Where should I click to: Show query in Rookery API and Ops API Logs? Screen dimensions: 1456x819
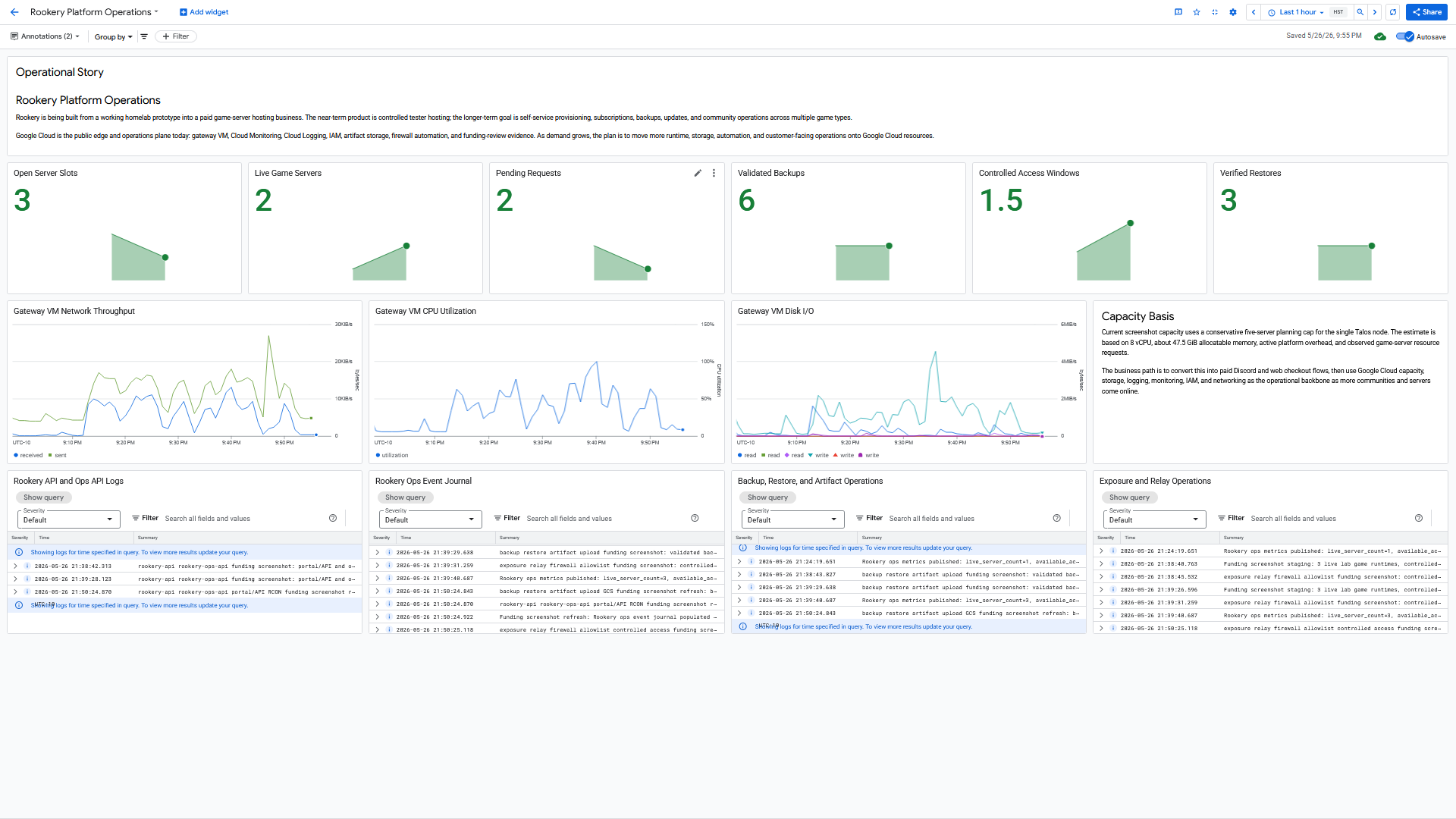(43, 497)
